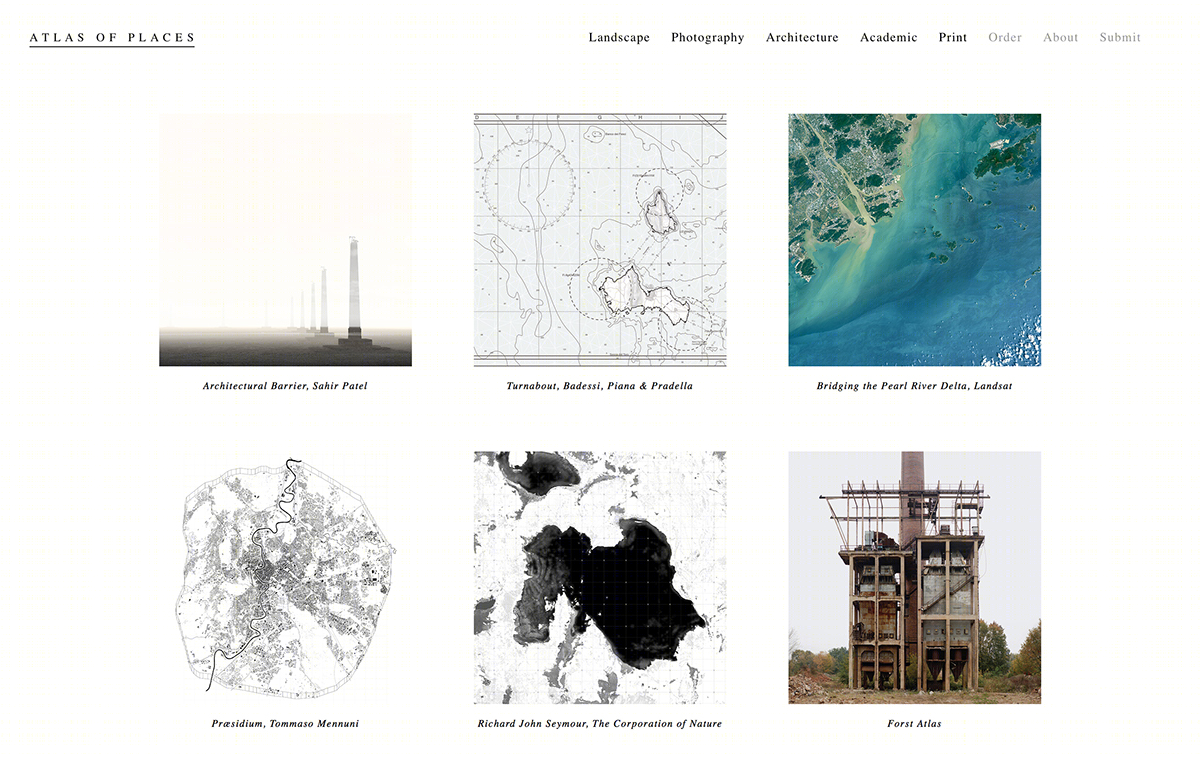Click caption 'Richard John Seymour, The Corporation of Nature'
The width and height of the screenshot is (1200, 758).
tap(600, 724)
